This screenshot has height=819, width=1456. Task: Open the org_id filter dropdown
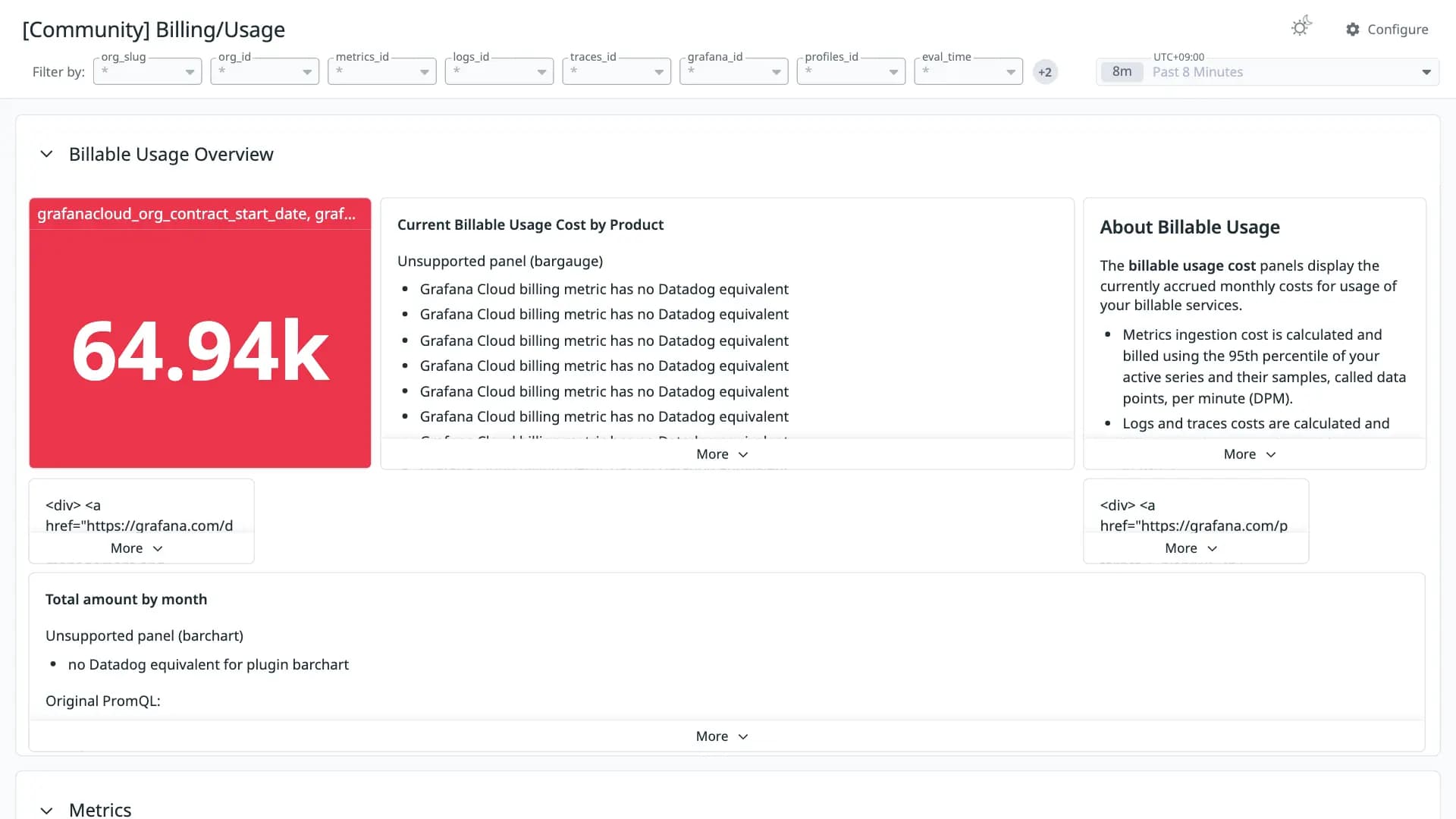pos(265,71)
